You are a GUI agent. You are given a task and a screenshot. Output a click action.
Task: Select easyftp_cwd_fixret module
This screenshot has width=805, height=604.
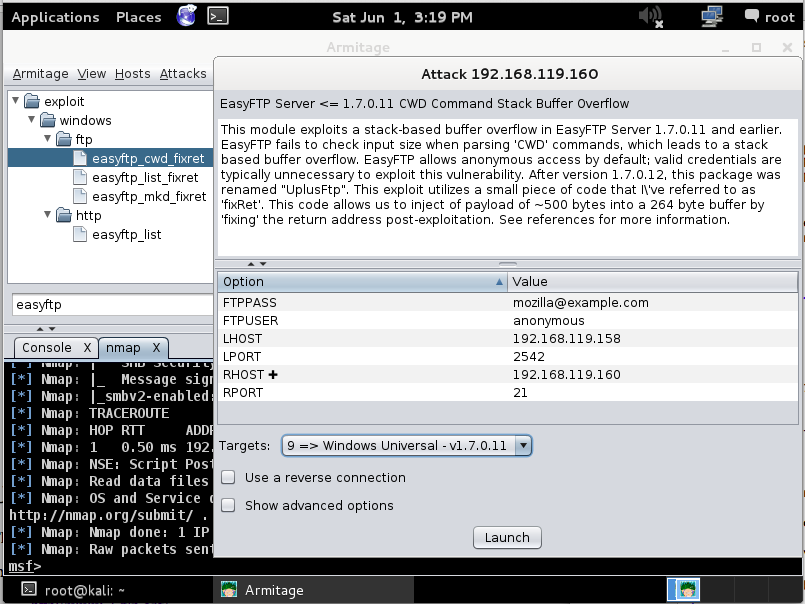pos(148,158)
